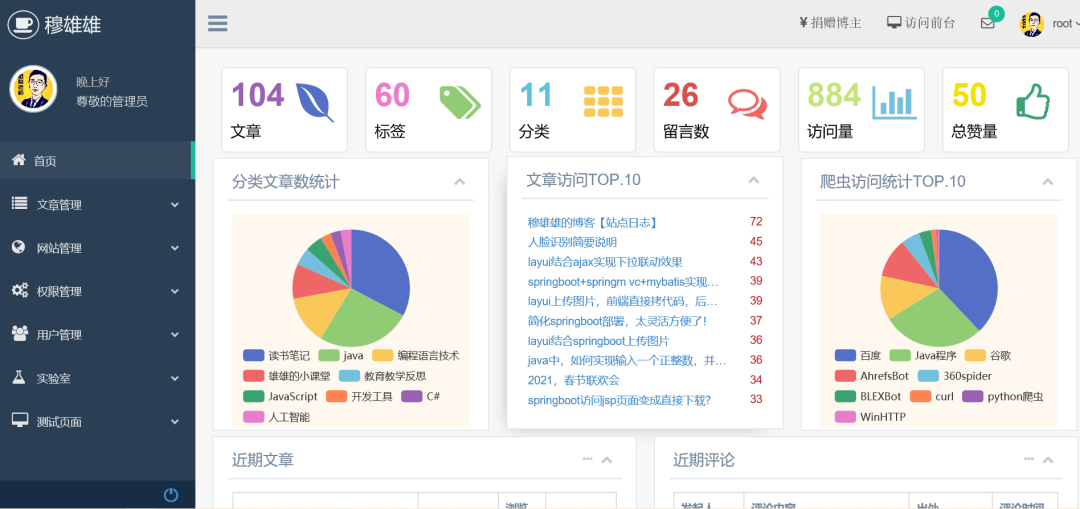Click the monitor icon beside 测试页面
1080x509 pixels.
point(19,421)
